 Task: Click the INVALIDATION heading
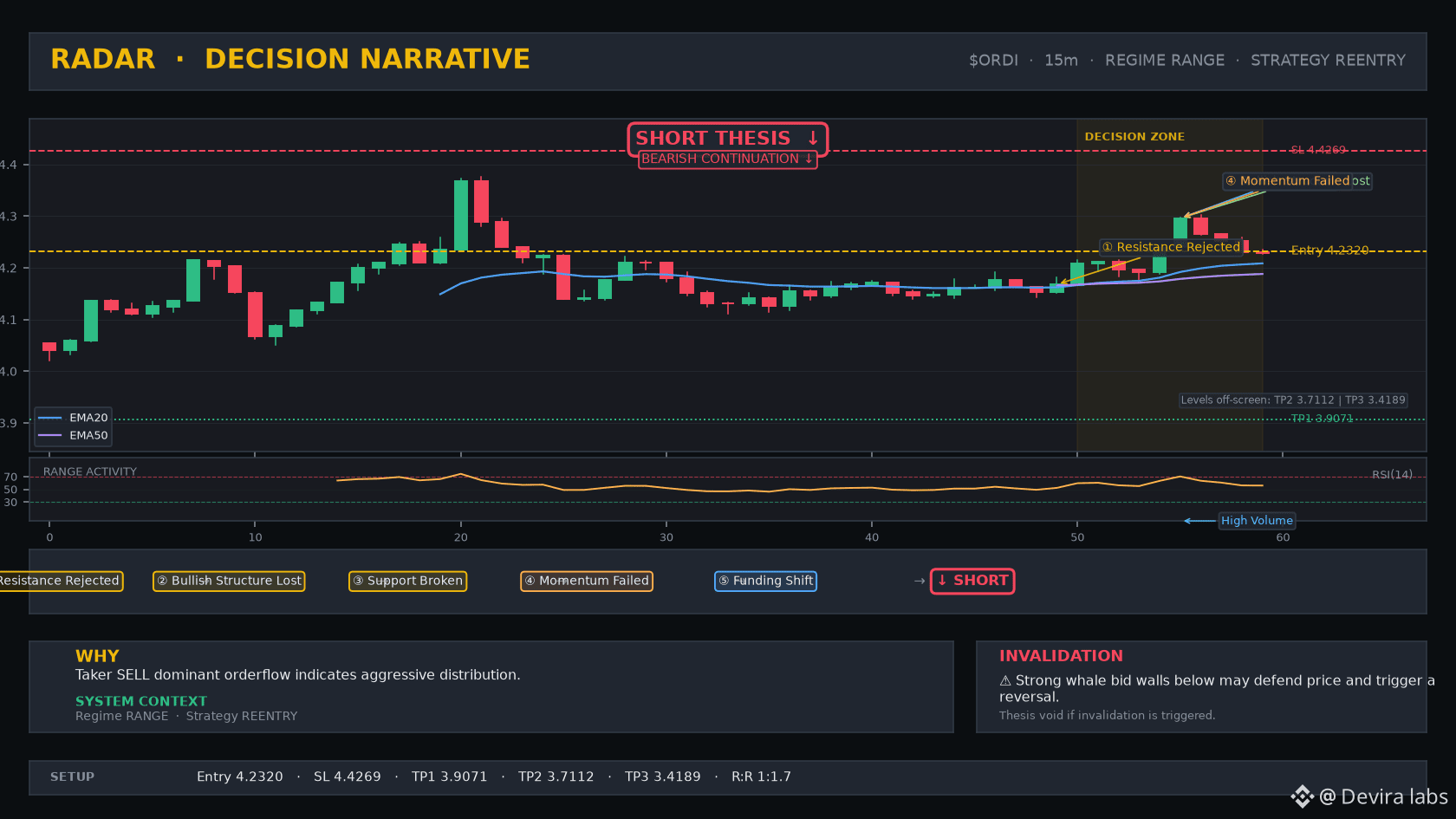[x=1061, y=656]
